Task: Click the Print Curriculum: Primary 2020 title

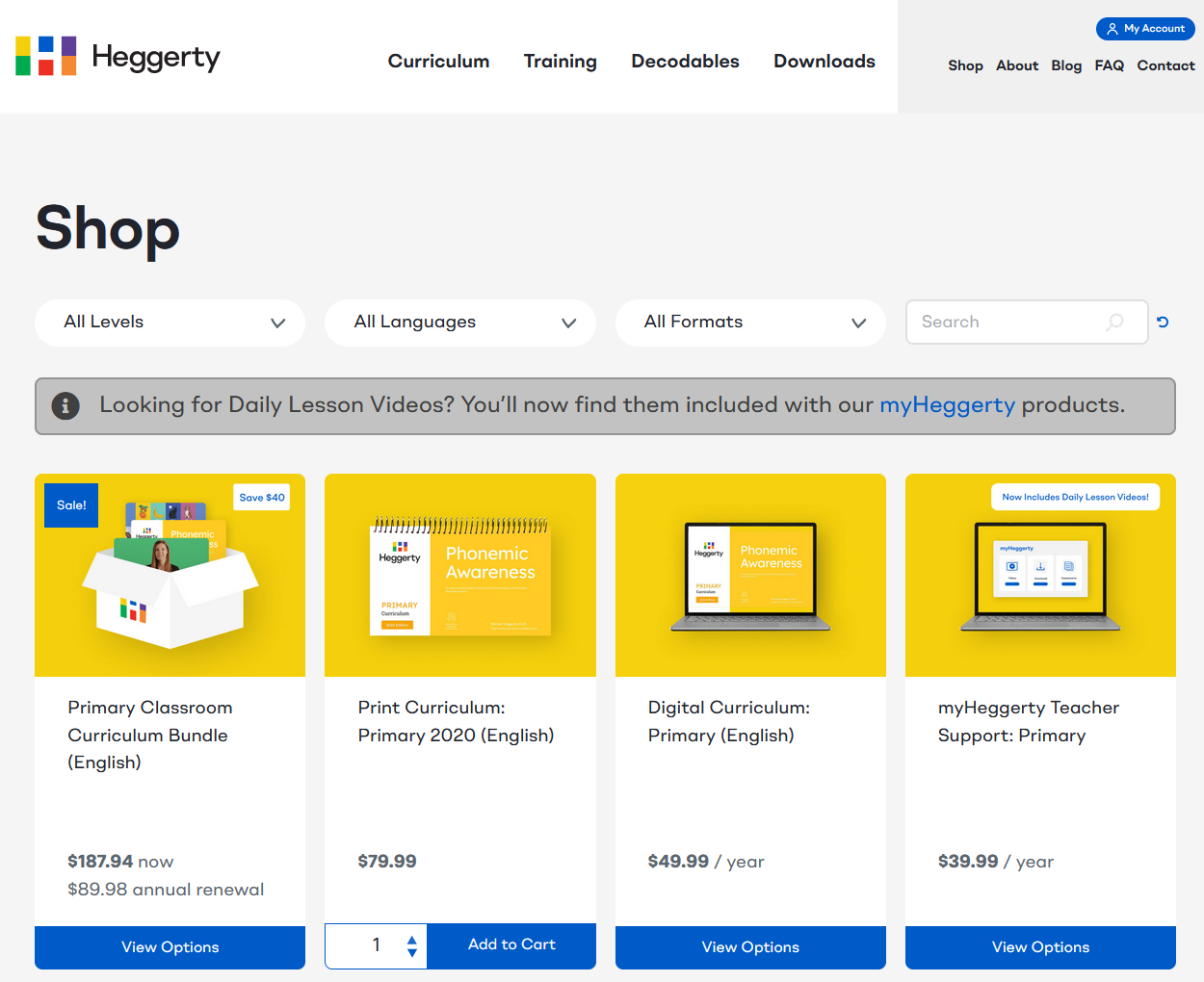Action: pos(456,721)
